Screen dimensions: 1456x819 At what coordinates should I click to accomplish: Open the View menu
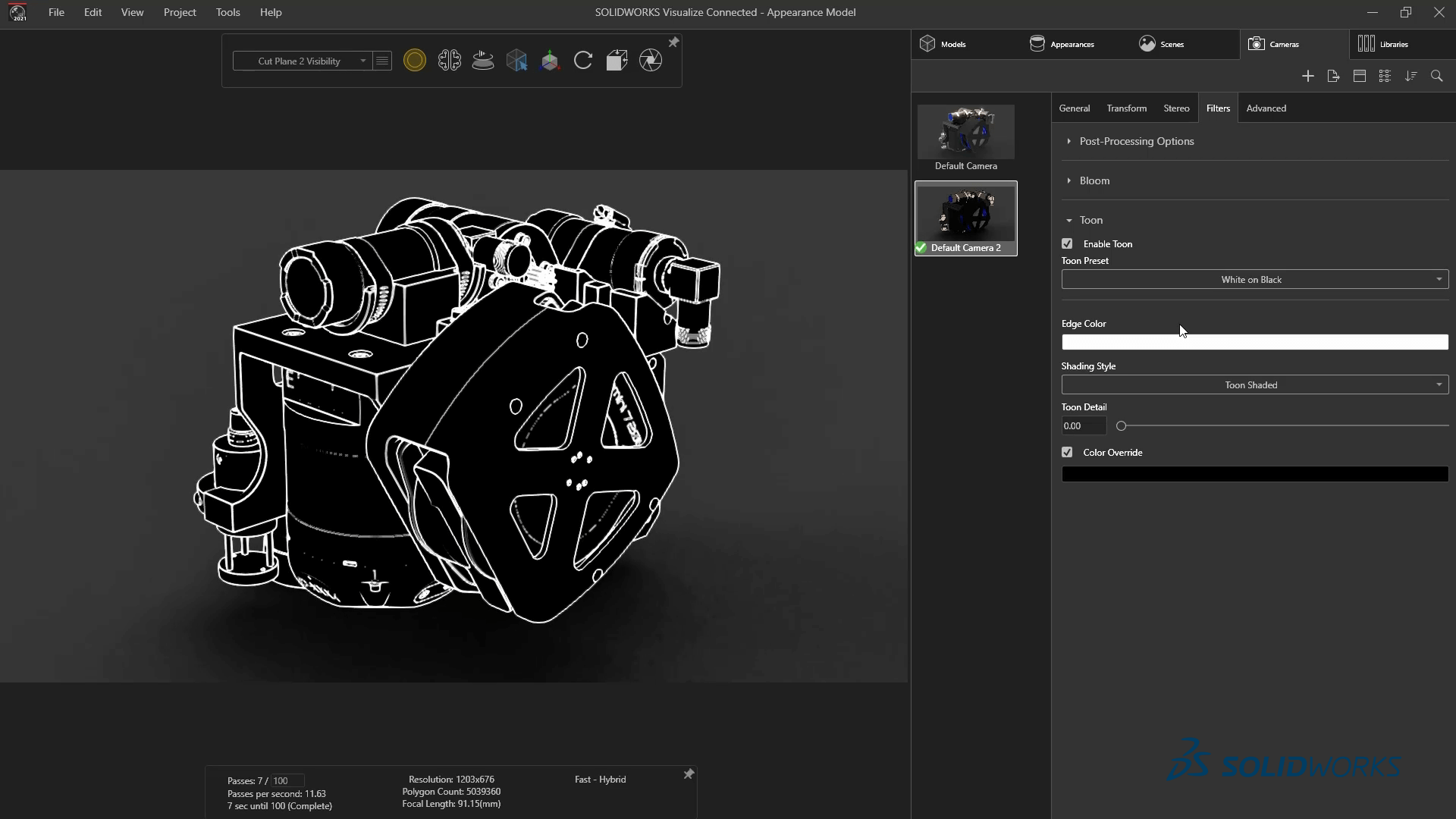[132, 12]
